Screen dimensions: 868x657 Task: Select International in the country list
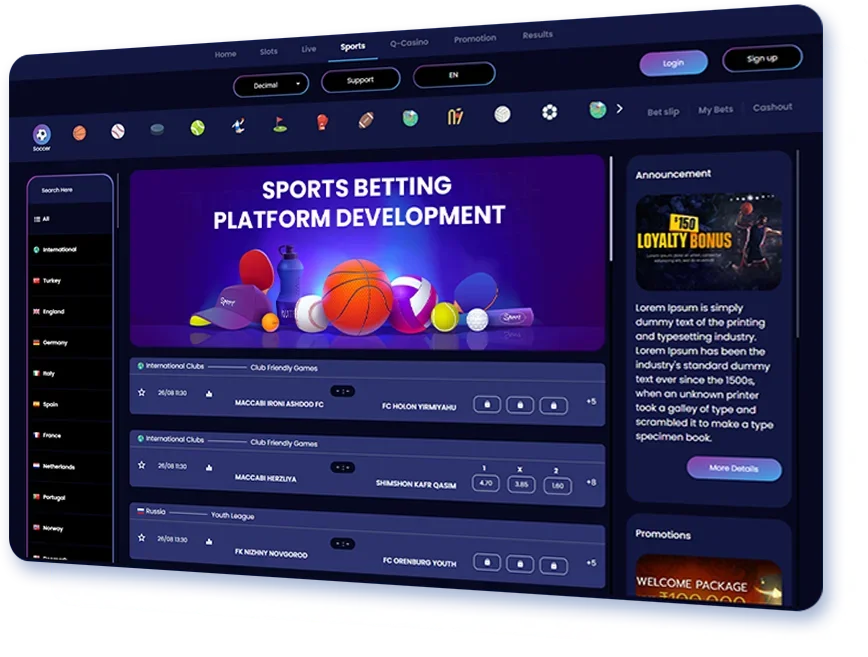point(70,250)
